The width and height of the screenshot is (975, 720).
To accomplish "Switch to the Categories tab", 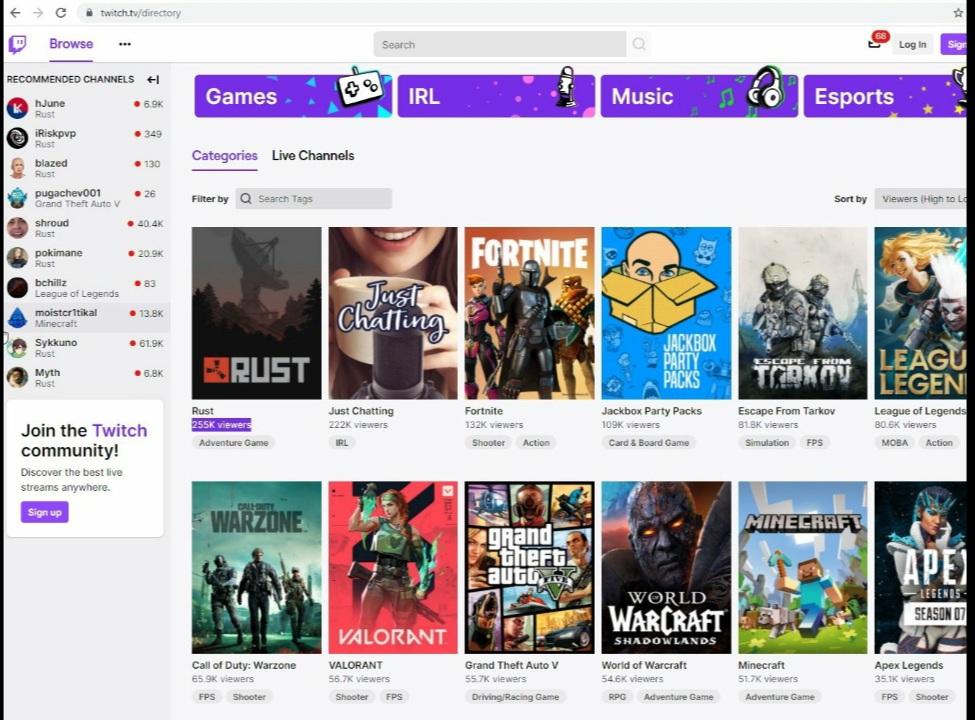I will tap(224, 155).
